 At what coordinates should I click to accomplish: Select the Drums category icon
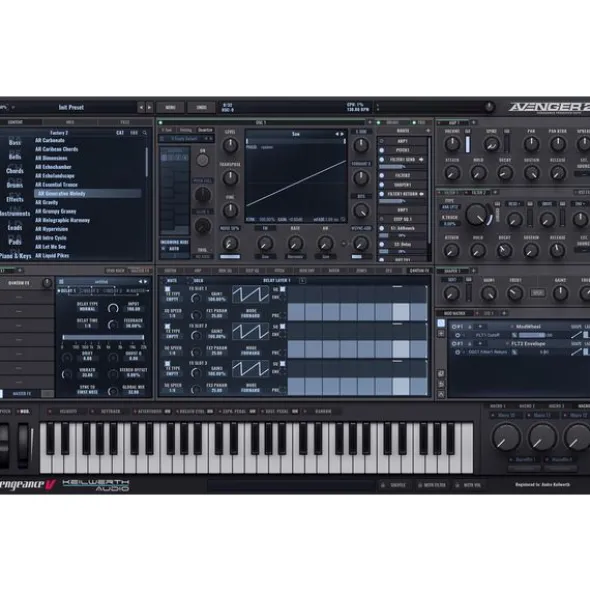coord(15,184)
